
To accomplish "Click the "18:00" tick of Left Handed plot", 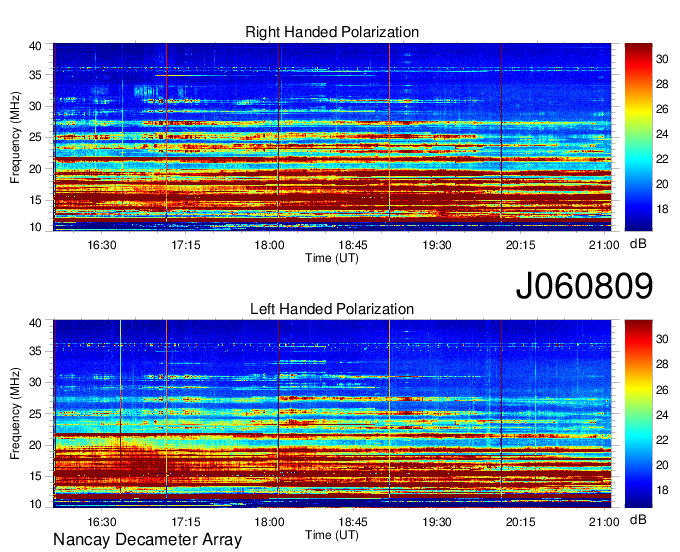I will pyautogui.click(x=269, y=522).
